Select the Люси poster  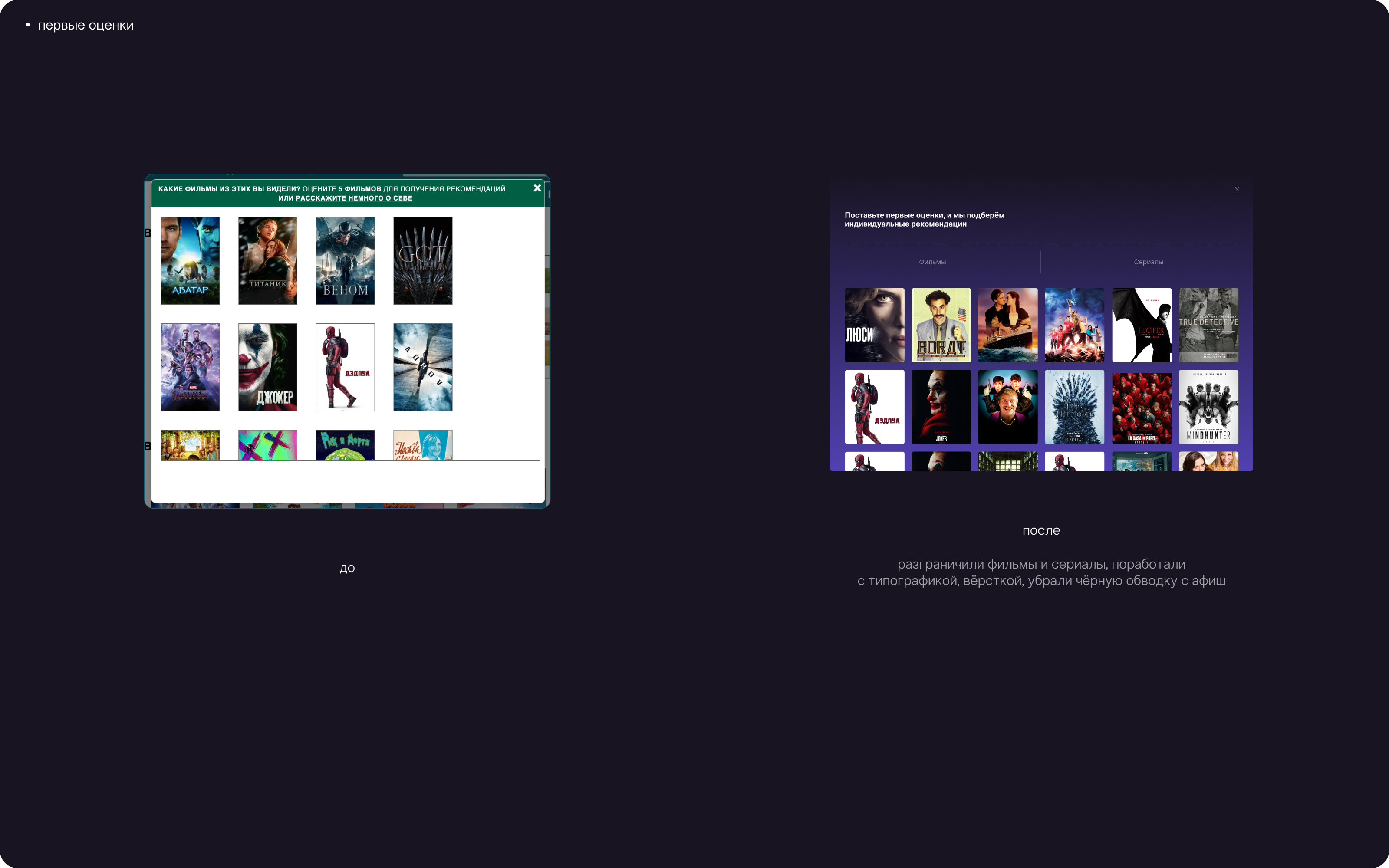(x=874, y=325)
